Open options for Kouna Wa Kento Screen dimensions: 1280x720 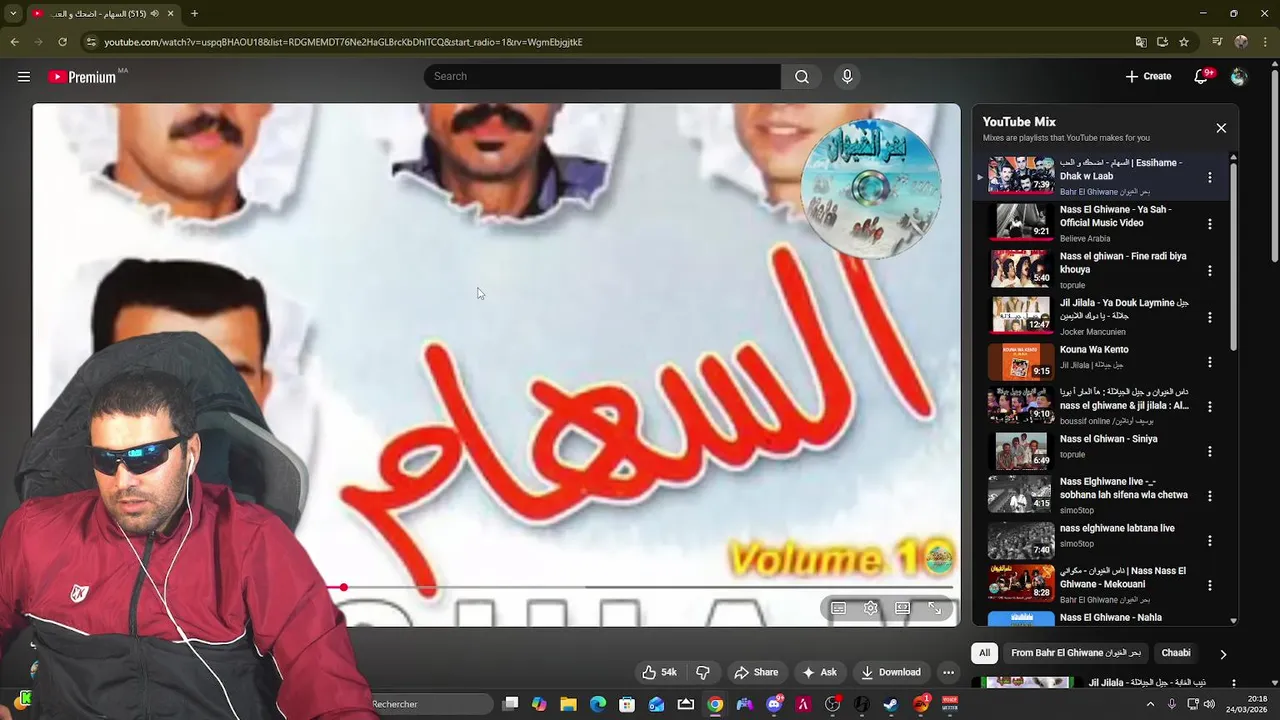coord(1209,362)
